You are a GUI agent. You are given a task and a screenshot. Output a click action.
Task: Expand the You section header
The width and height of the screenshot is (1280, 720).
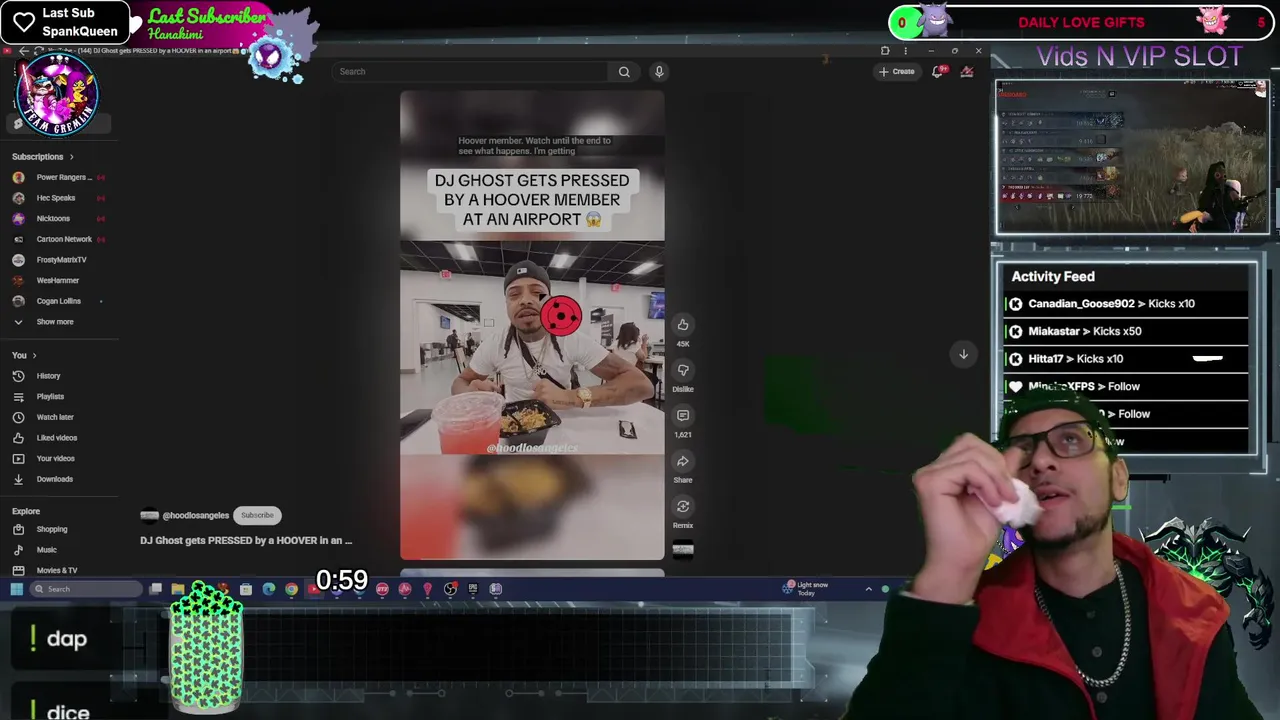[24, 355]
